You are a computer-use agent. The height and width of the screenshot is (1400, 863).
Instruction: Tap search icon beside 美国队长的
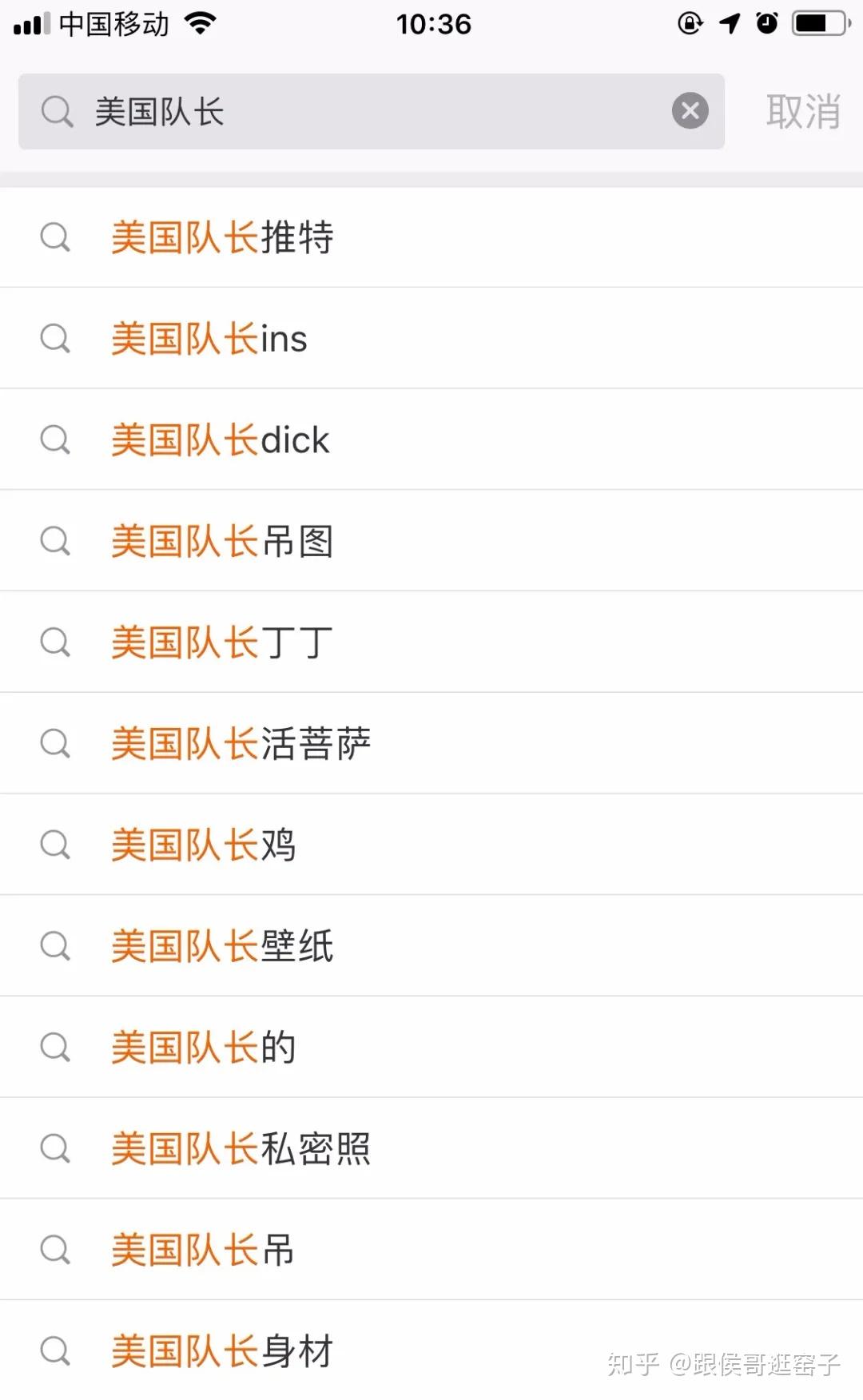(x=55, y=1048)
